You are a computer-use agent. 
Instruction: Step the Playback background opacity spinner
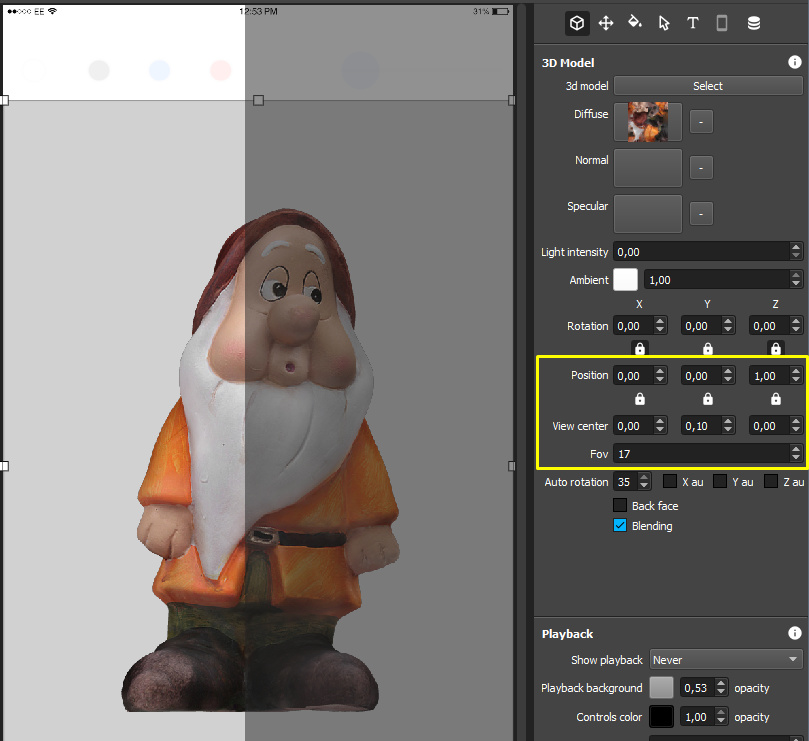(x=721, y=687)
